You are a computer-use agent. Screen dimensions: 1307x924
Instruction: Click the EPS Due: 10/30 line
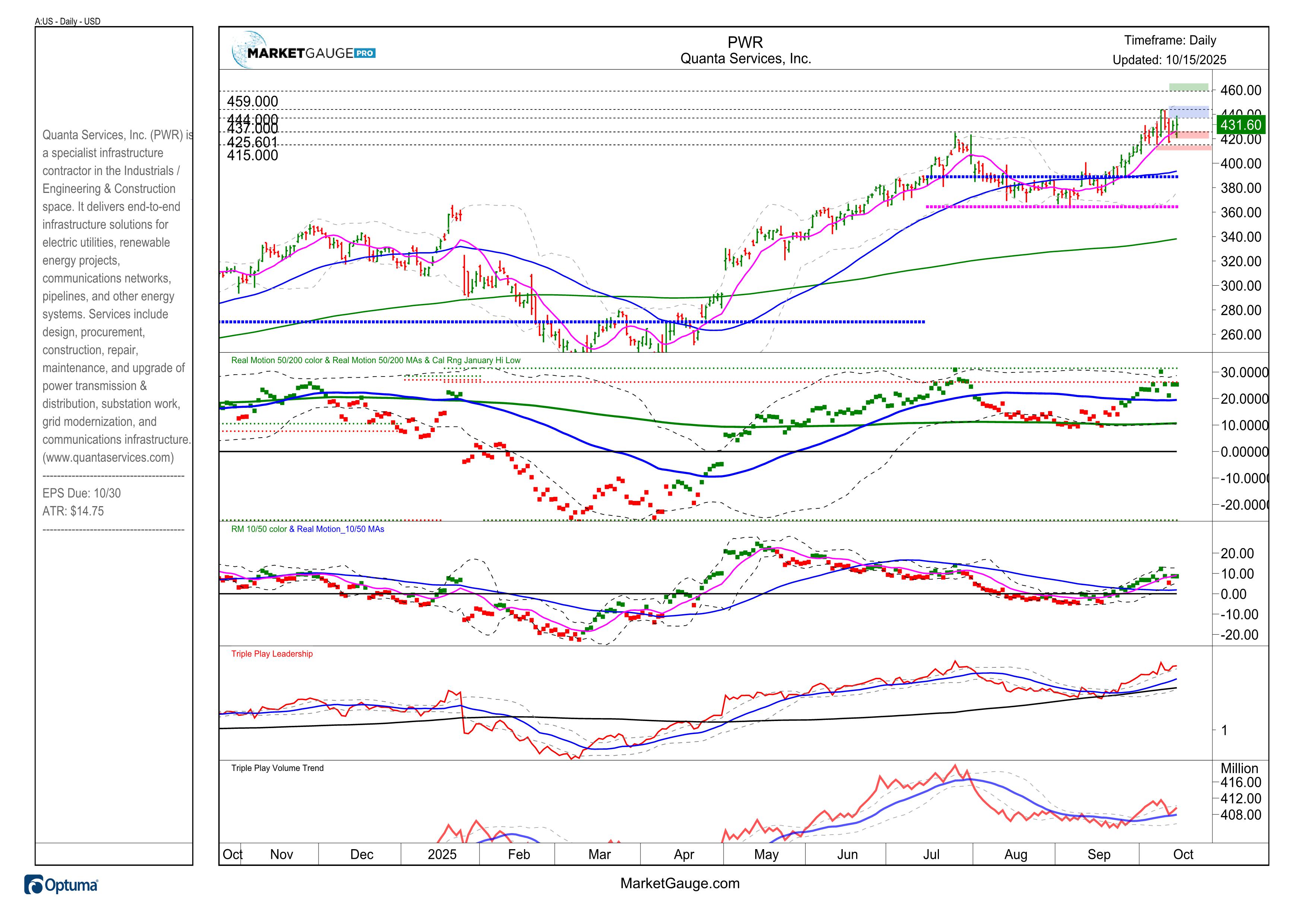(81, 493)
